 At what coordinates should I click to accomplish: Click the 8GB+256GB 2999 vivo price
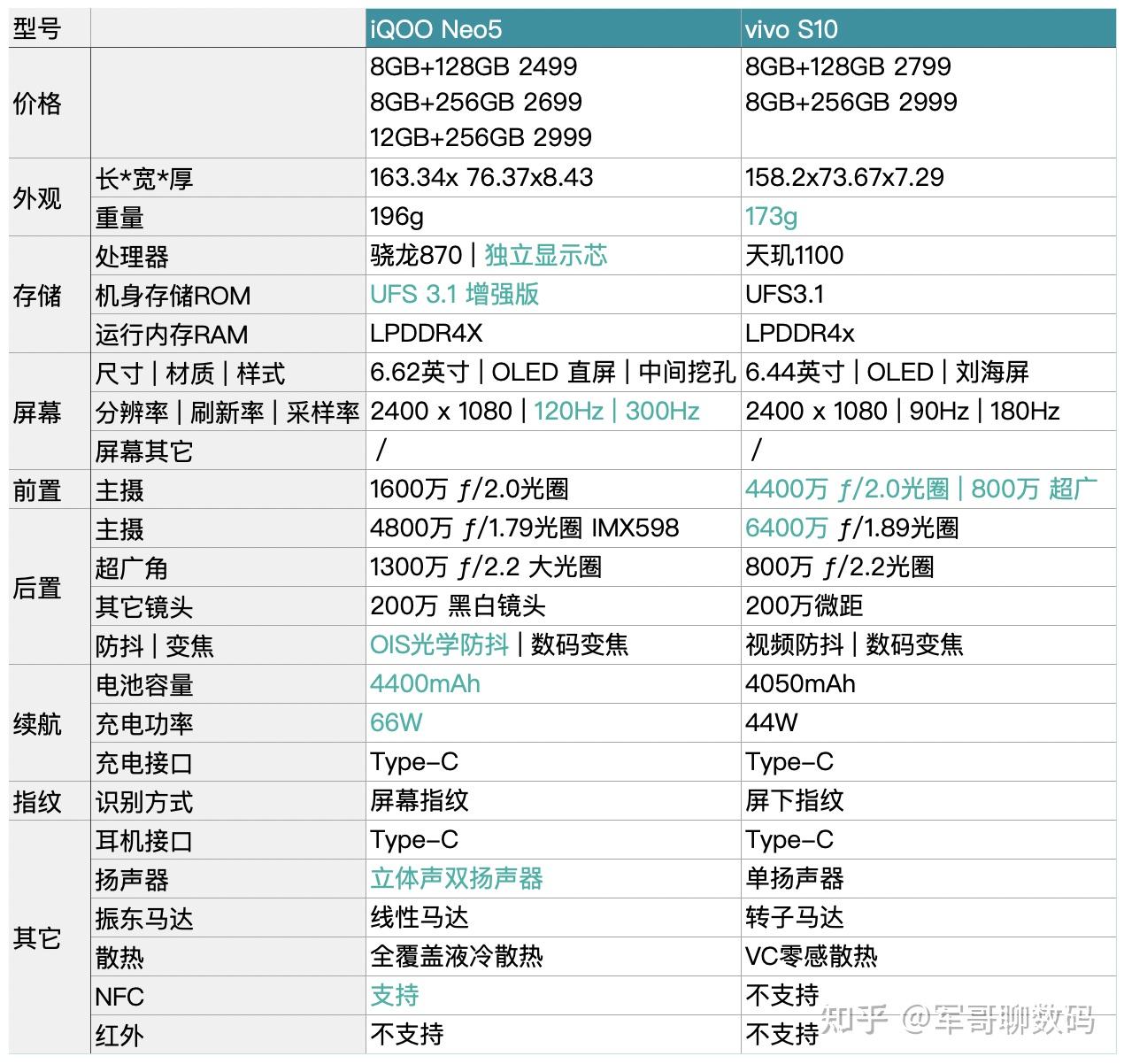coord(850,103)
